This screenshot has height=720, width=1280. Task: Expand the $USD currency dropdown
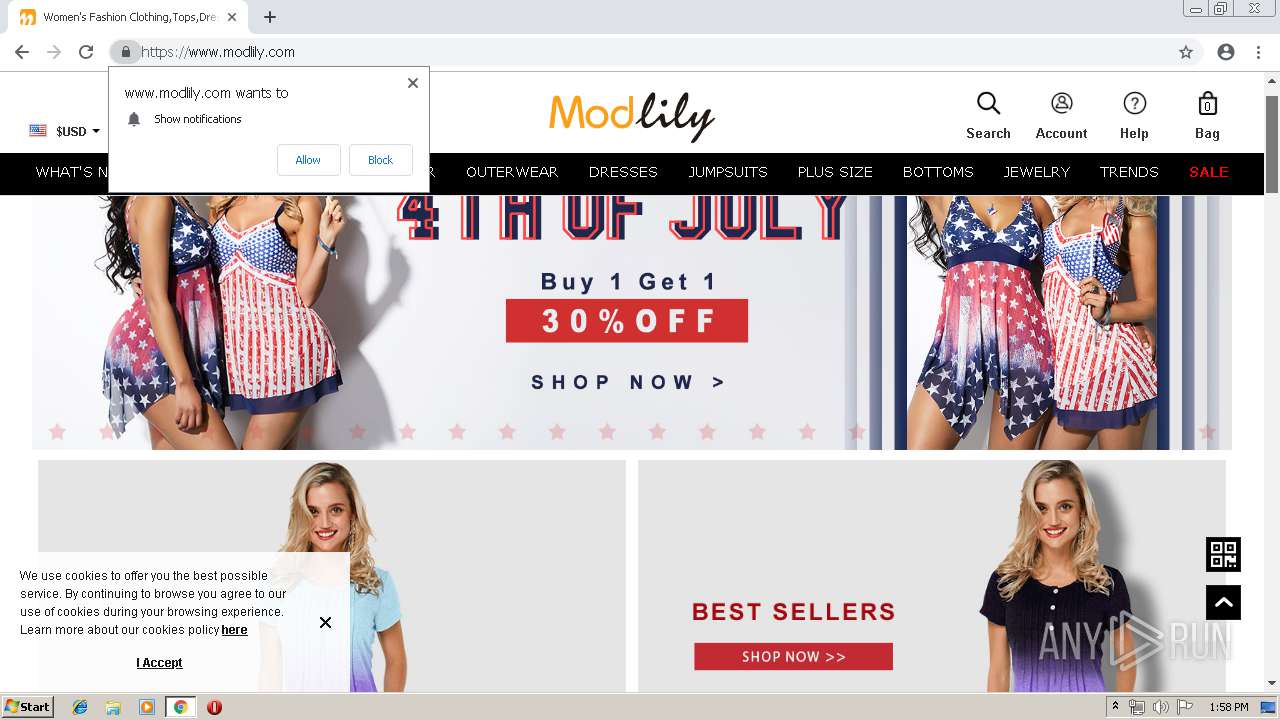click(65, 131)
